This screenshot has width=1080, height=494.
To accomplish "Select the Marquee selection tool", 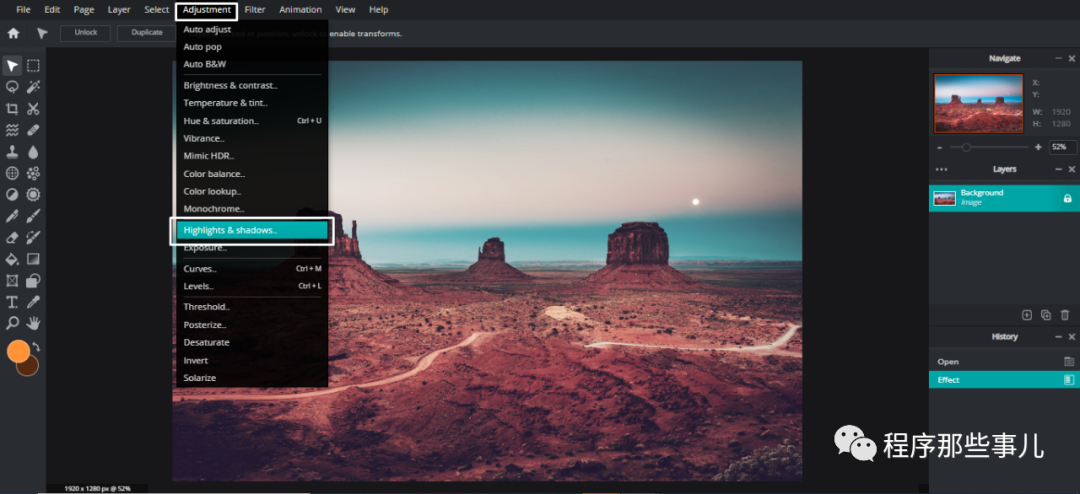I will pos(33,66).
